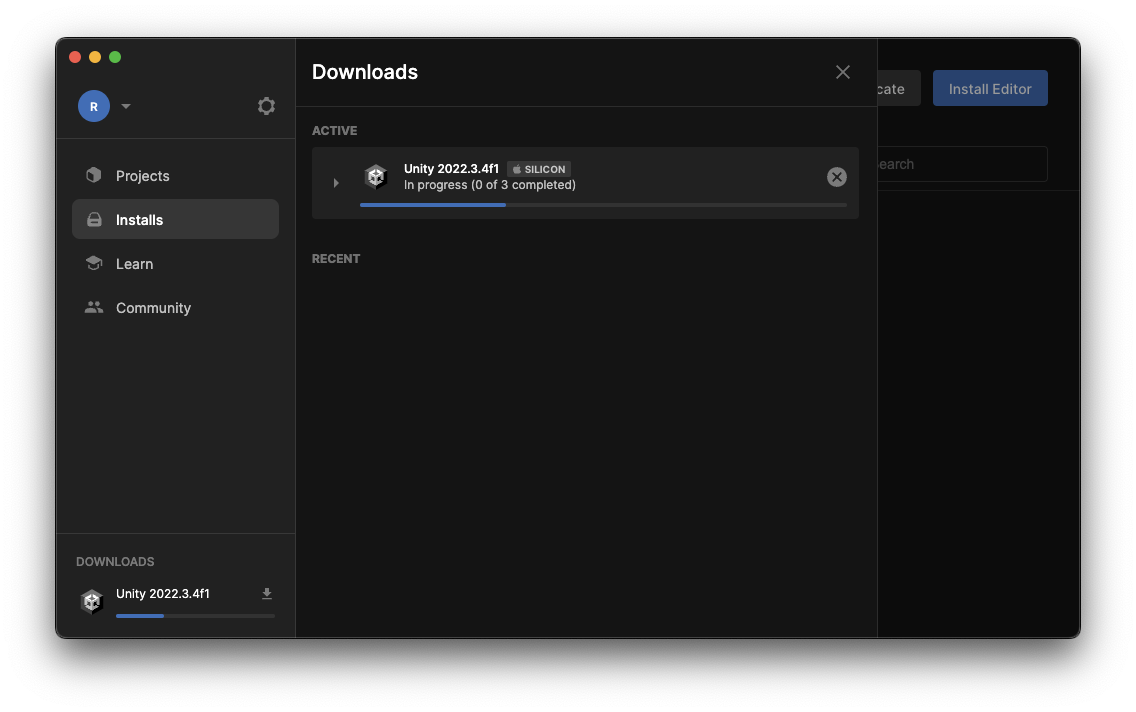Viewport: 1136px width, 712px height.
Task: Click the sidebar download arrow icon
Action: (x=267, y=594)
